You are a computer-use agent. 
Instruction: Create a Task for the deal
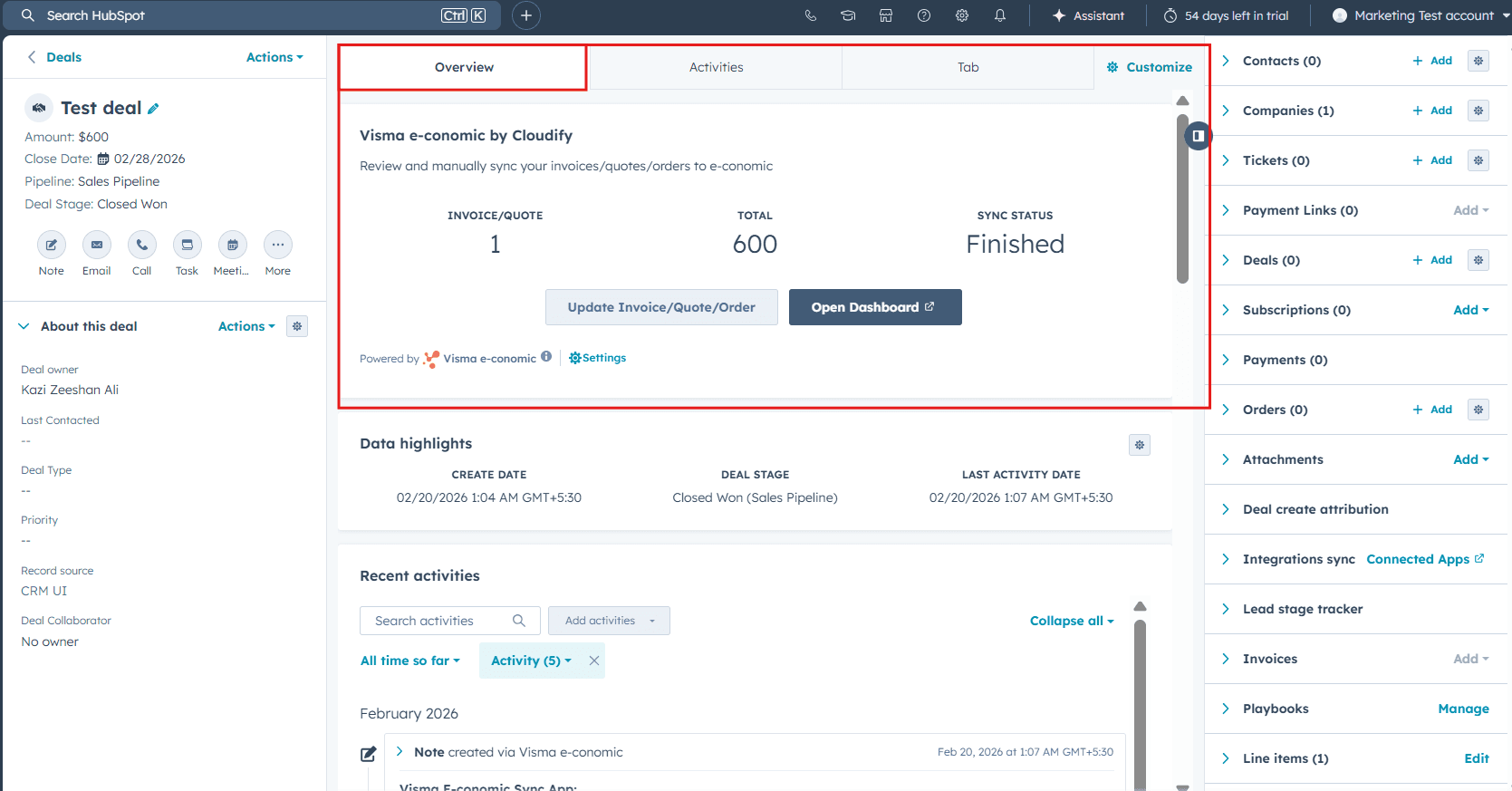[x=188, y=245]
